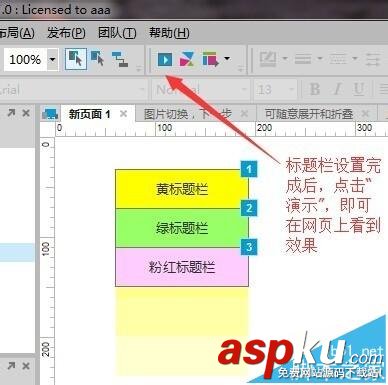Click the page icon left of tabs
388x385 pixels.
pyautogui.click(x=50, y=114)
